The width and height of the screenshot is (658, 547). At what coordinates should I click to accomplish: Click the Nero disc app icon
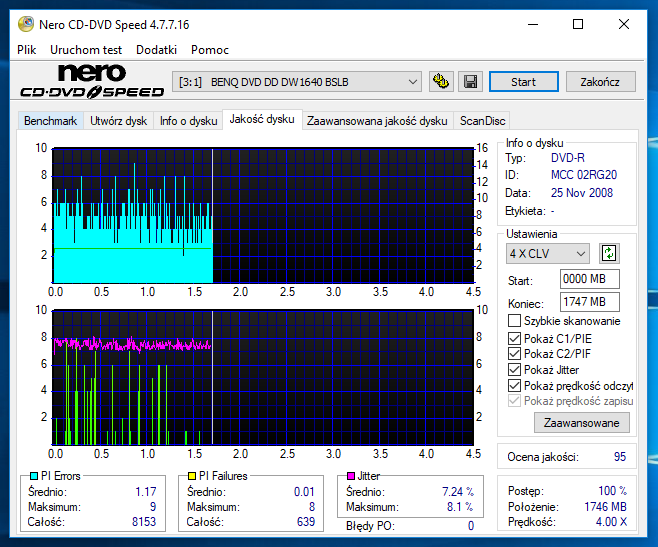[x=26, y=24]
